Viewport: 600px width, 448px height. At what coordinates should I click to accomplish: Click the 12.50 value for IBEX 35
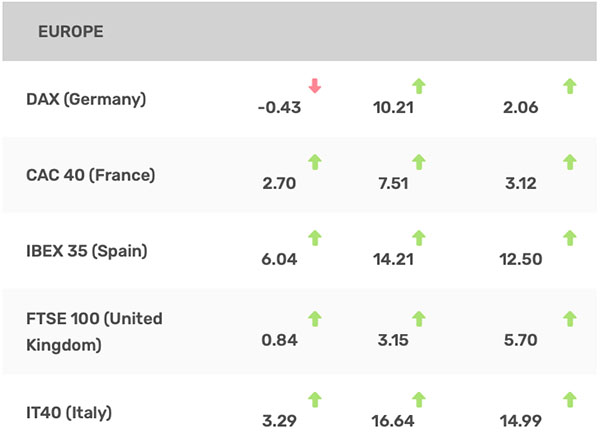click(521, 259)
